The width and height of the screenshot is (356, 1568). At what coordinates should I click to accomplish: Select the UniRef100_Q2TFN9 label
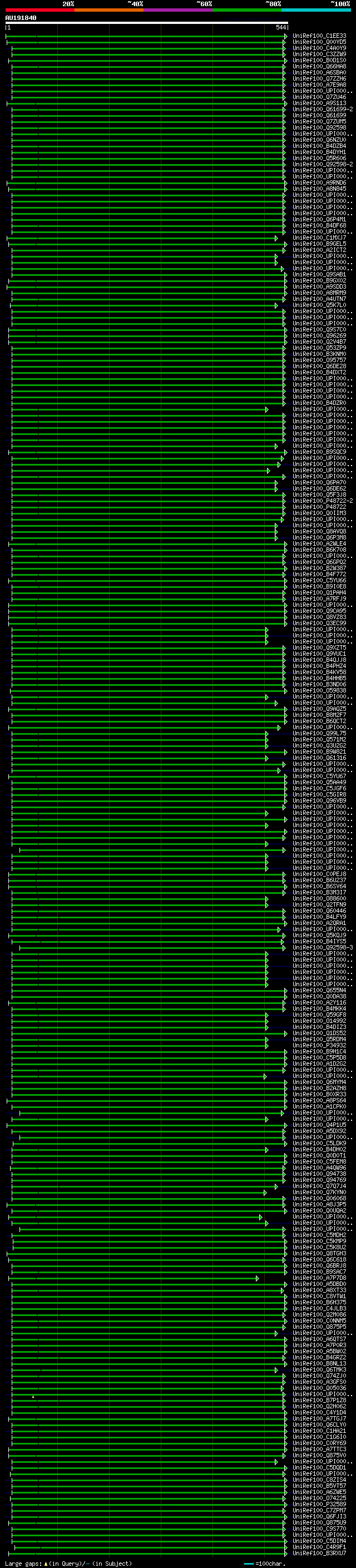click(x=319, y=904)
